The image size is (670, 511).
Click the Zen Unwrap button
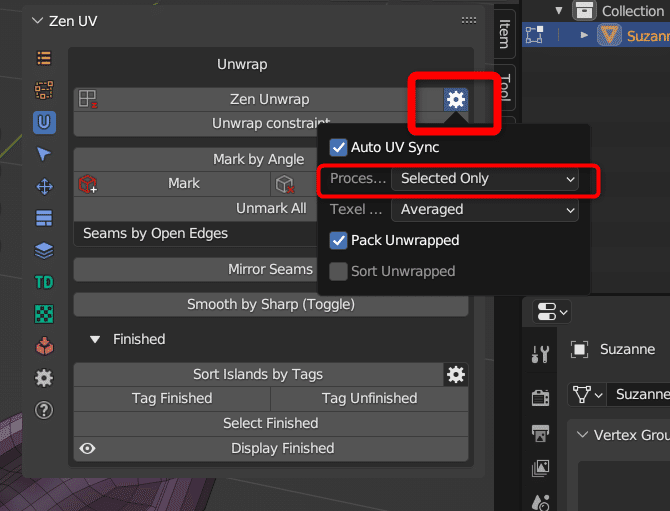click(x=259, y=100)
